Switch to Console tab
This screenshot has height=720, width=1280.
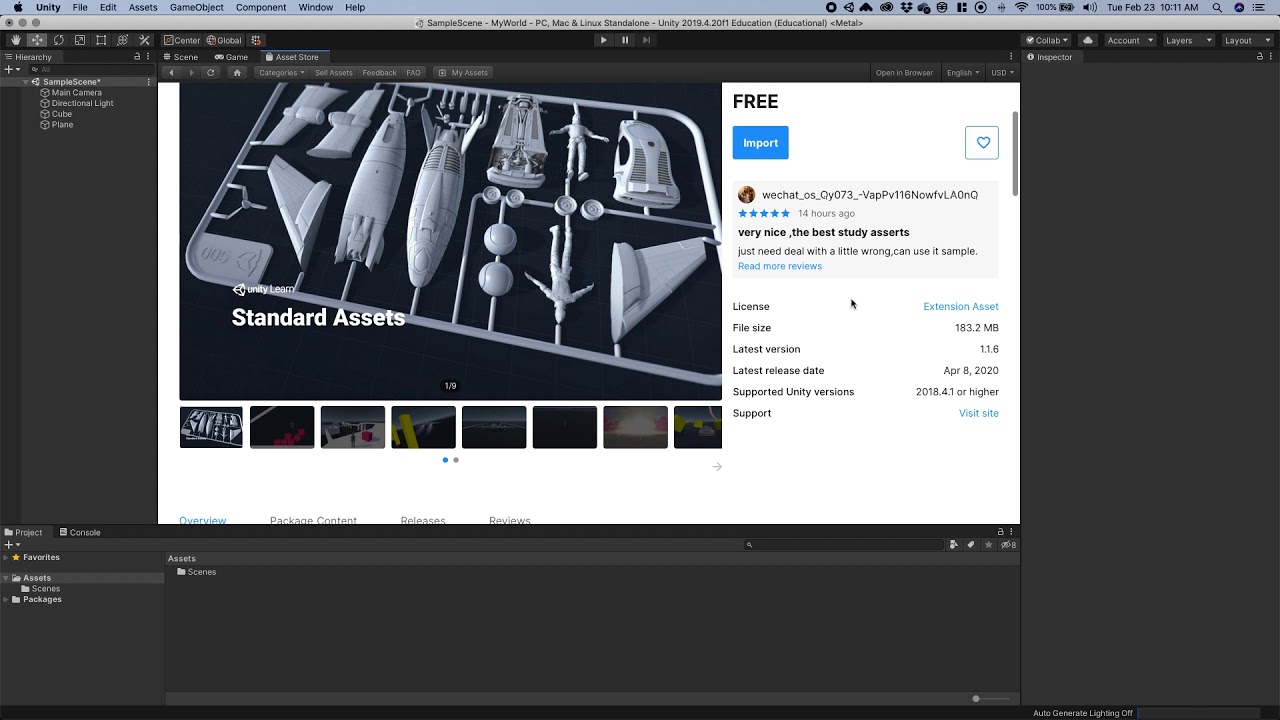[x=79, y=532]
